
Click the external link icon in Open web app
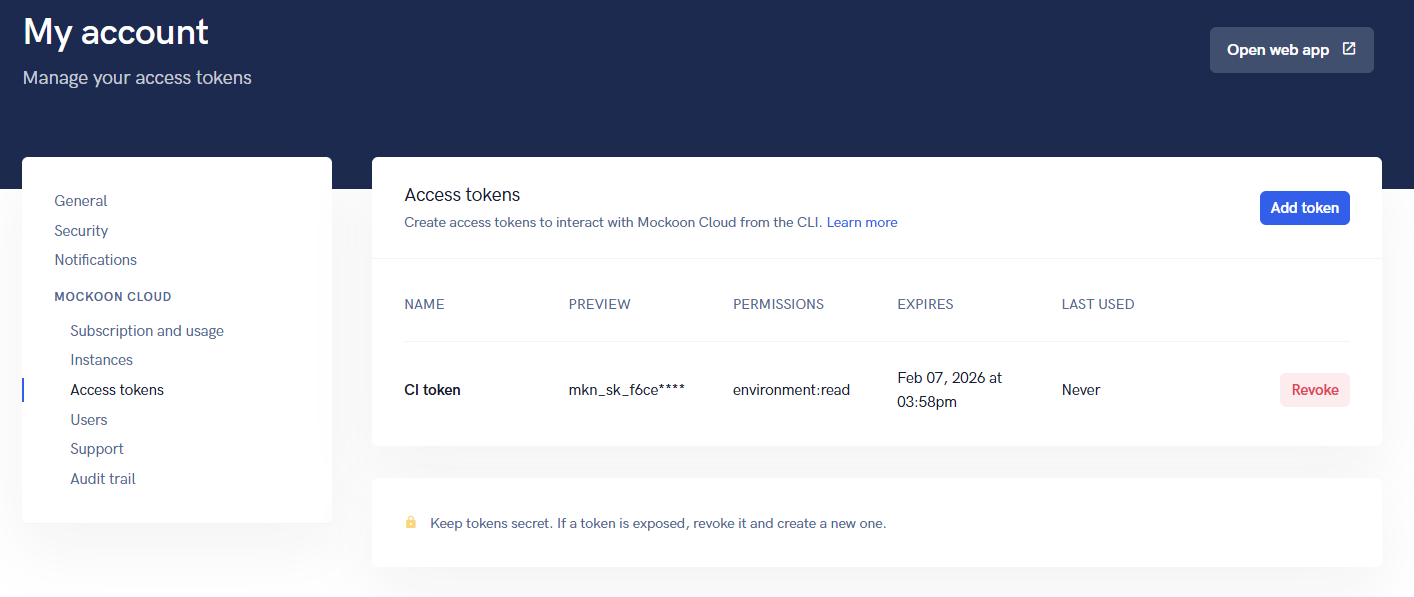pyautogui.click(x=1349, y=49)
